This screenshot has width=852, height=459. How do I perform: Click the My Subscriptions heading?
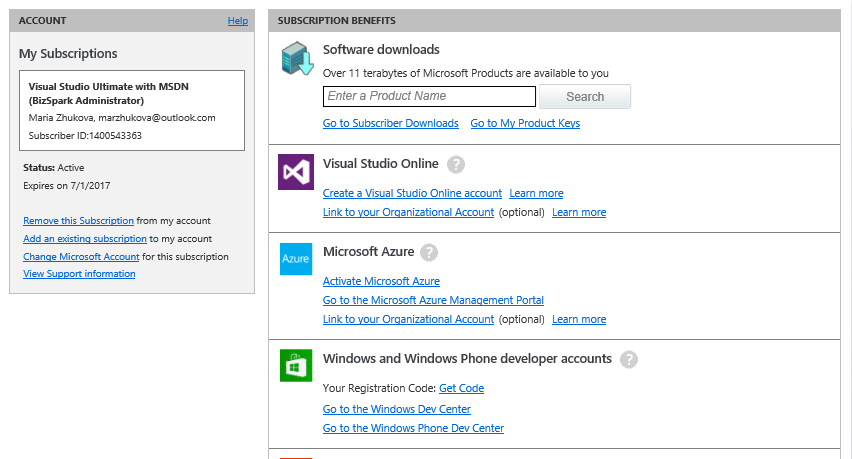tap(68, 54)
